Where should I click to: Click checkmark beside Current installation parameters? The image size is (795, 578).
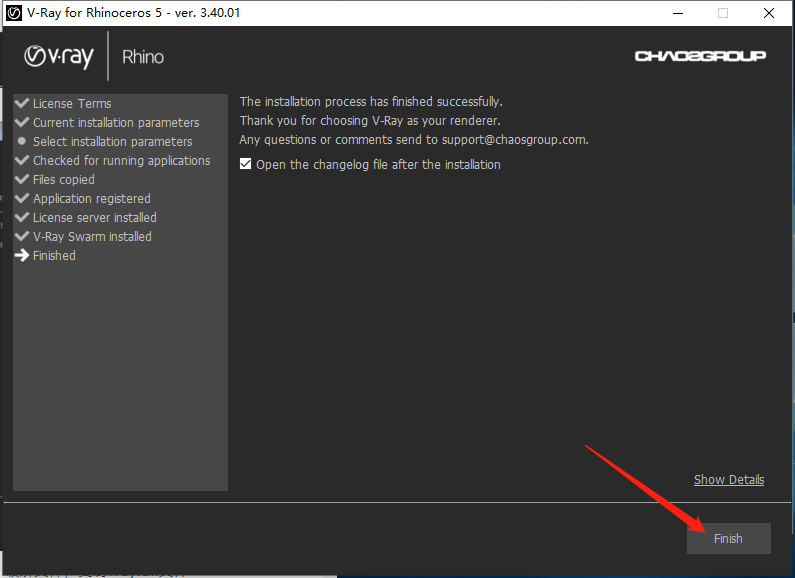pos(22,122)
